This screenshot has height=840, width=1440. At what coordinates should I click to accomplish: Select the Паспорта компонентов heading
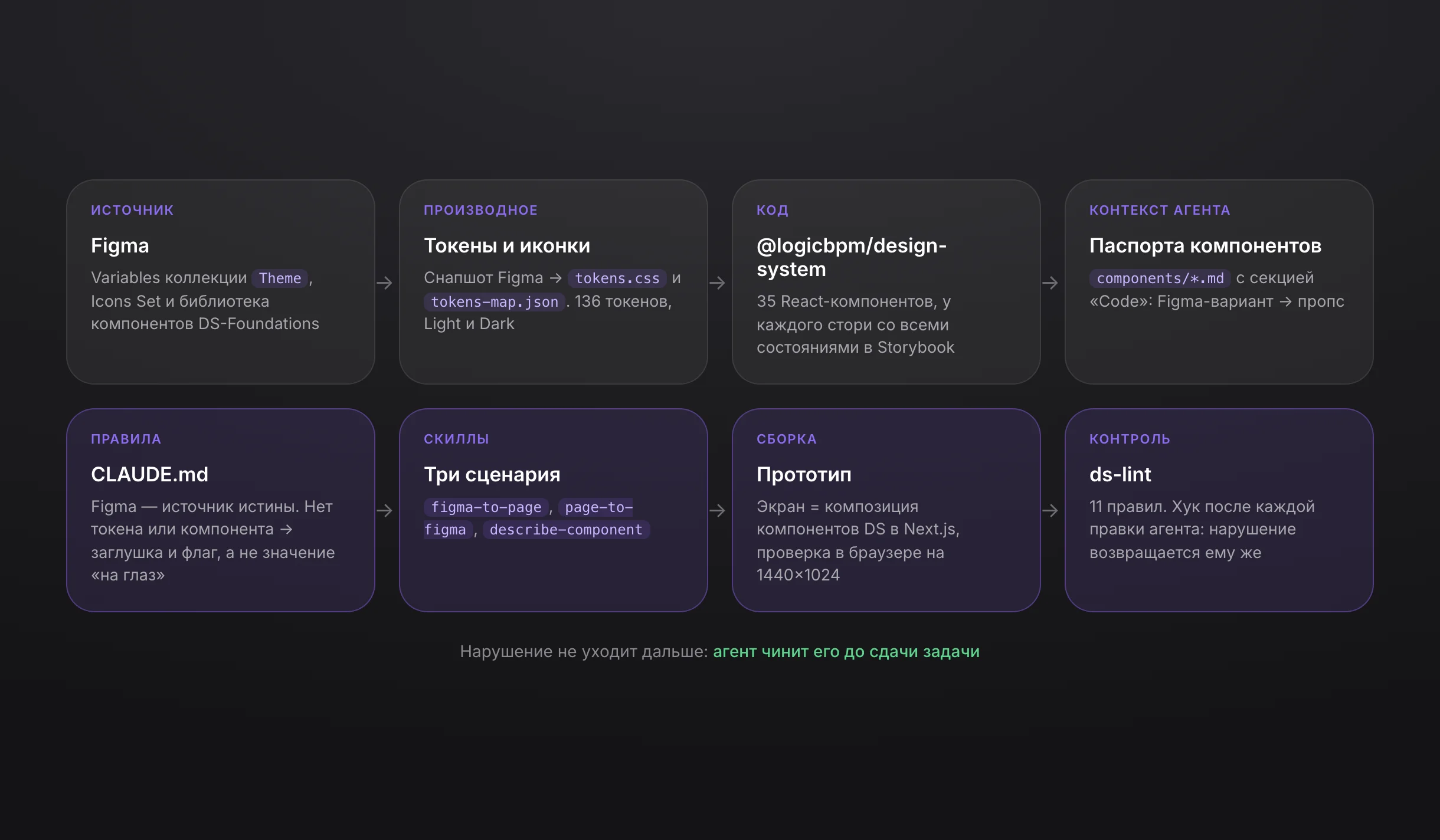pyautogui.click(x=1205, y=245)
